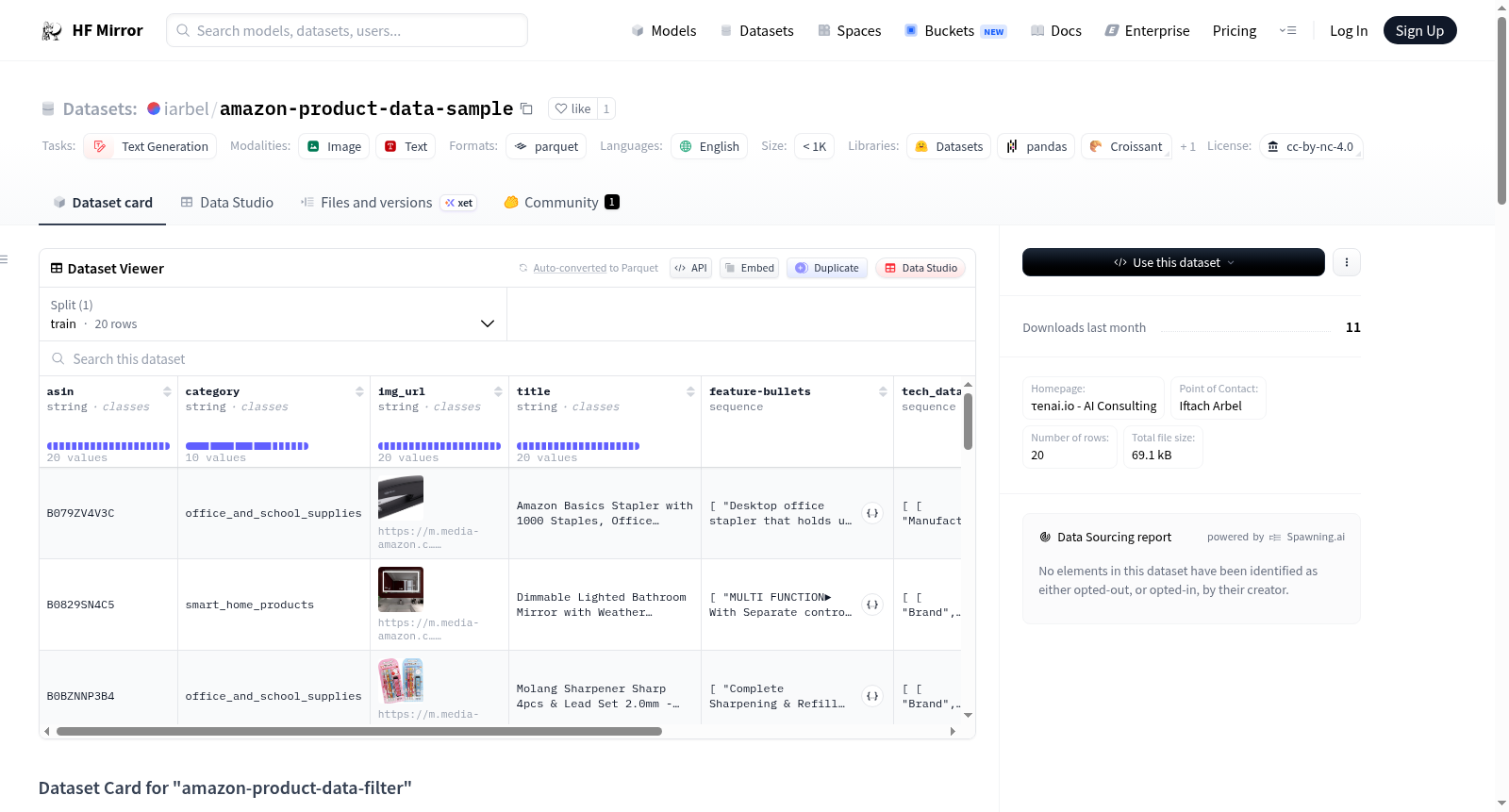
Task: Open the three-dot options menu beside Use this dataset
Action: coord(1347,262)
